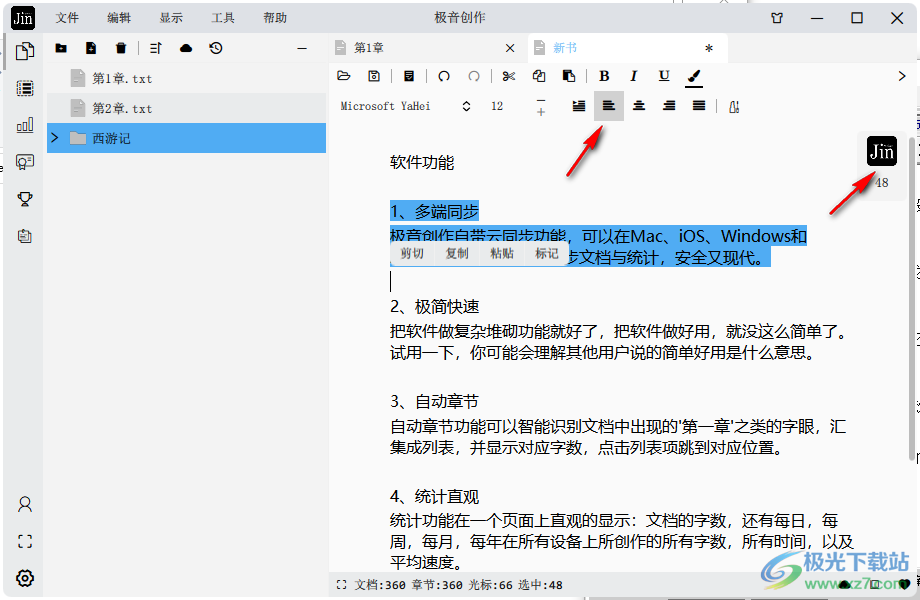Viewport: 920px width, 600px height.
Task: Switch to the 新书 tab
Action: [628, 48]
